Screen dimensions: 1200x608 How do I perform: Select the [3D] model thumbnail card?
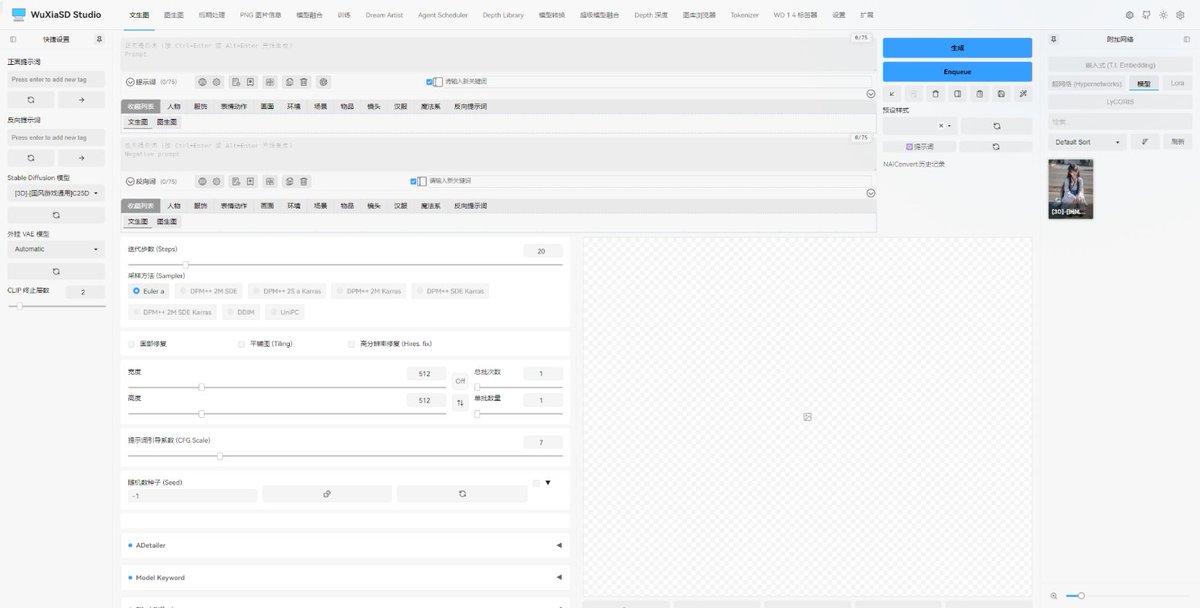1071,189
